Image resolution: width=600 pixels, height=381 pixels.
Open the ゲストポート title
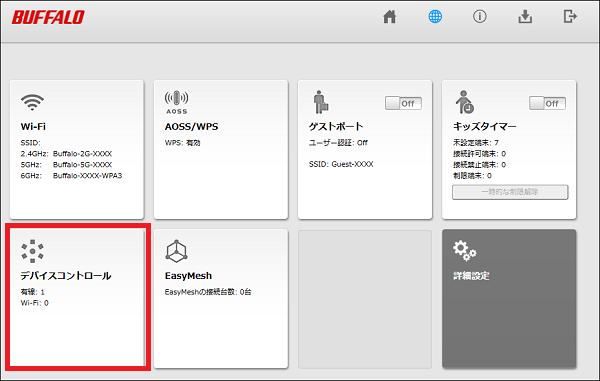pos(336,126)
